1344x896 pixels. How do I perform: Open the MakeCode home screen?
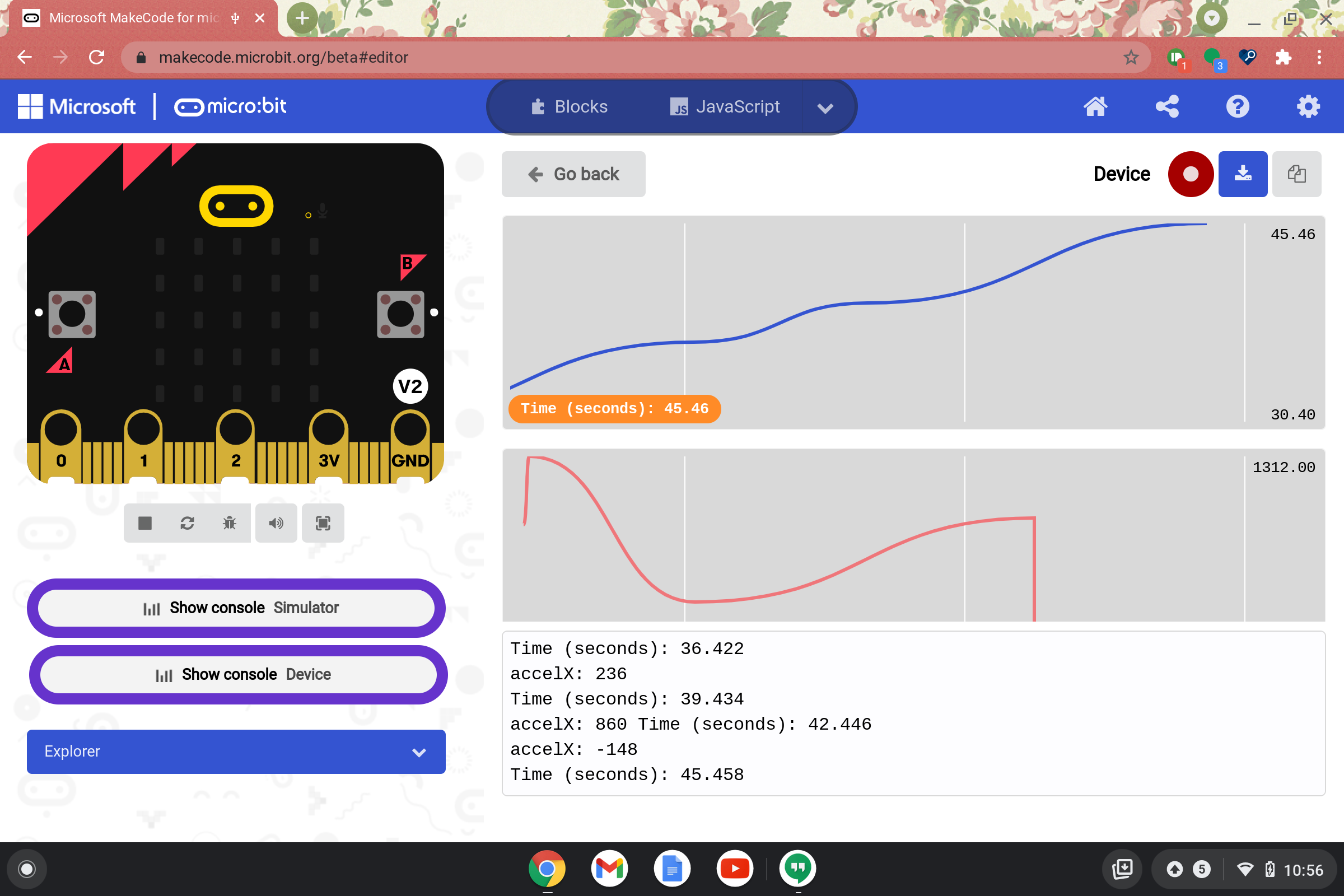click(x=1095, y=106)
